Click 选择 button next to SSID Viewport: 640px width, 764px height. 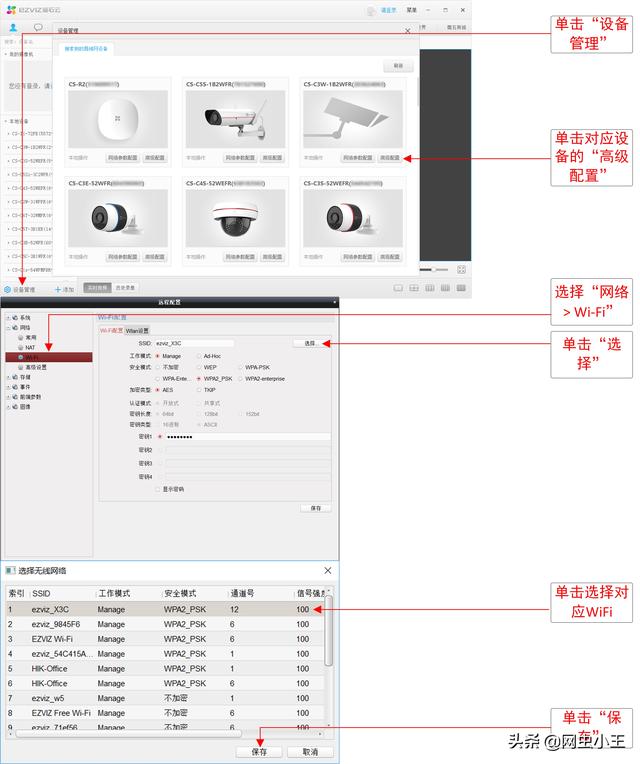click(x=311, y=343)
